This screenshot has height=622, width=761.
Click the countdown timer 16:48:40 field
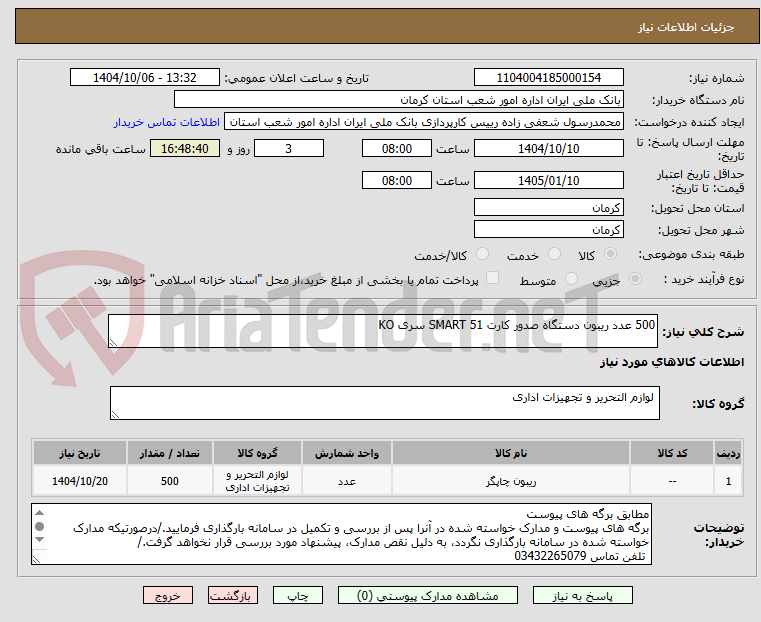[185, 148]
